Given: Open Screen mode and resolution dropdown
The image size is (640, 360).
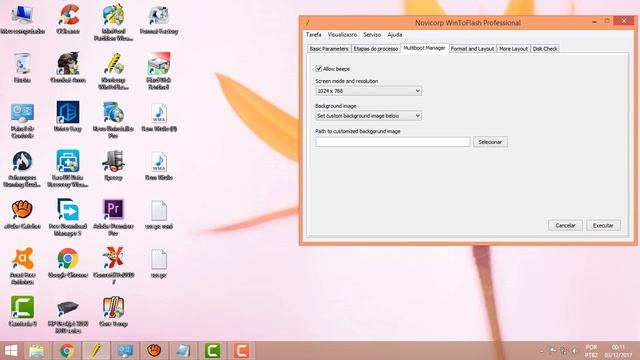Looking at the screenshot, I should pyautogui.click(x=368, y=91).
